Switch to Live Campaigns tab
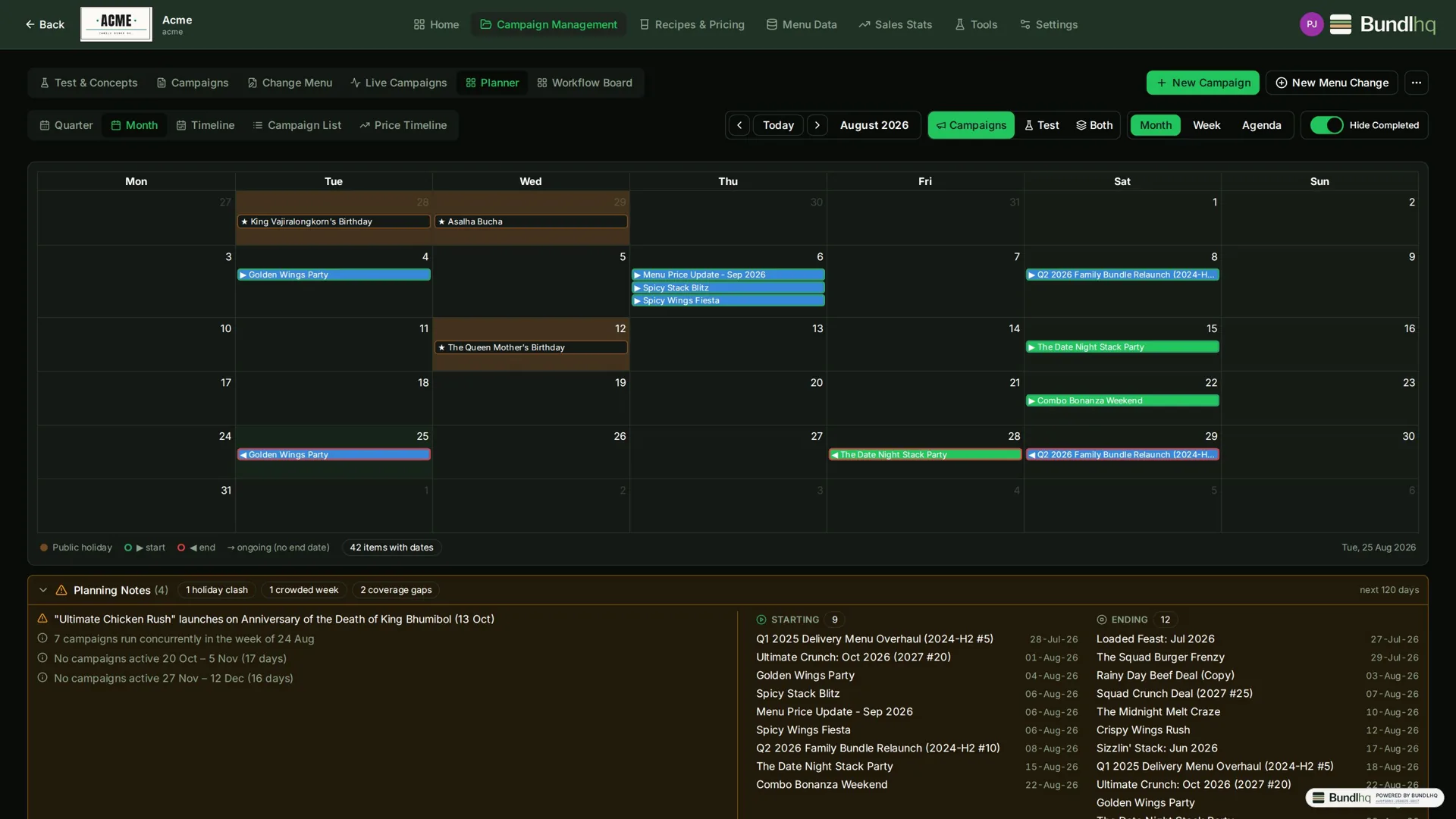1456x819 pixels. click(398, 83)
